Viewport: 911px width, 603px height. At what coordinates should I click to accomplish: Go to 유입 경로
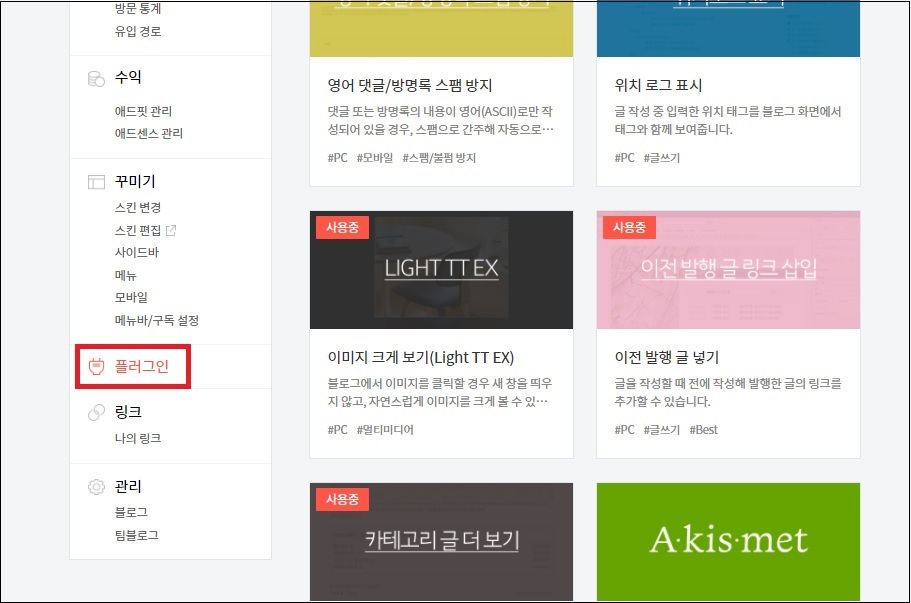[x=138, y=31]
